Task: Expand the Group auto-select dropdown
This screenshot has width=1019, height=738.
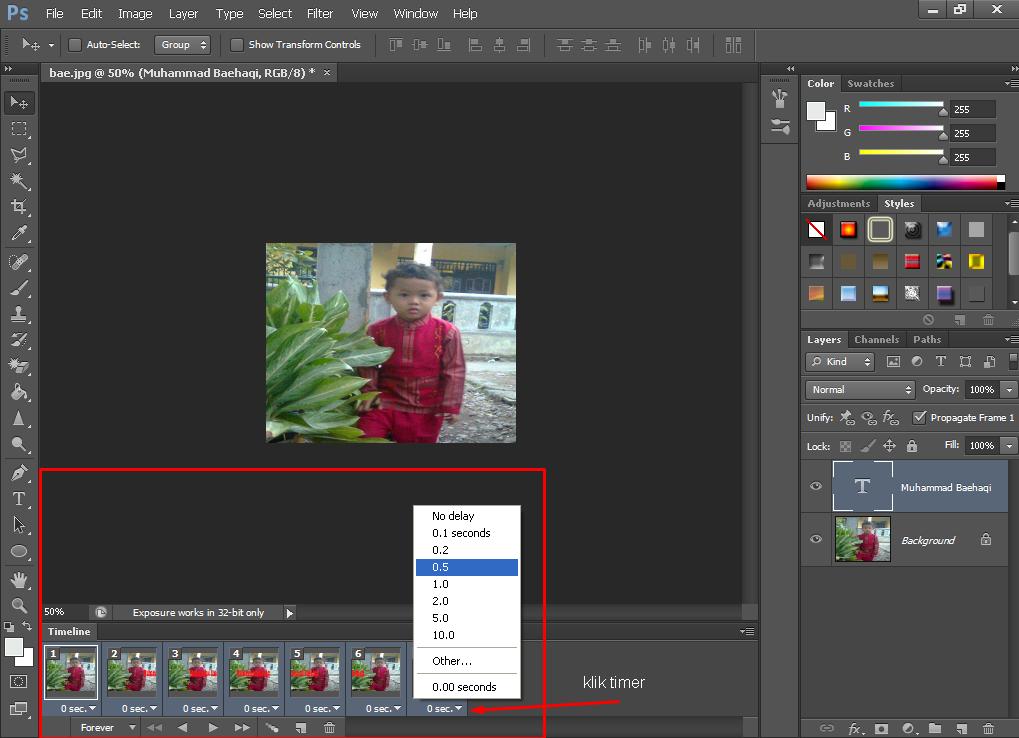Action: click(x=183, y=45)
